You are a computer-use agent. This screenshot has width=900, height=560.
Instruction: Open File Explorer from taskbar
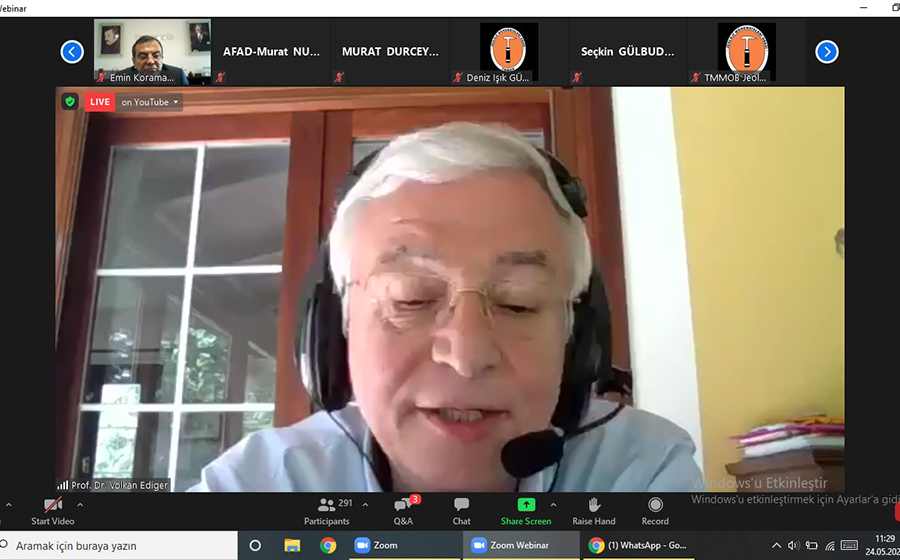pos(292,546)
